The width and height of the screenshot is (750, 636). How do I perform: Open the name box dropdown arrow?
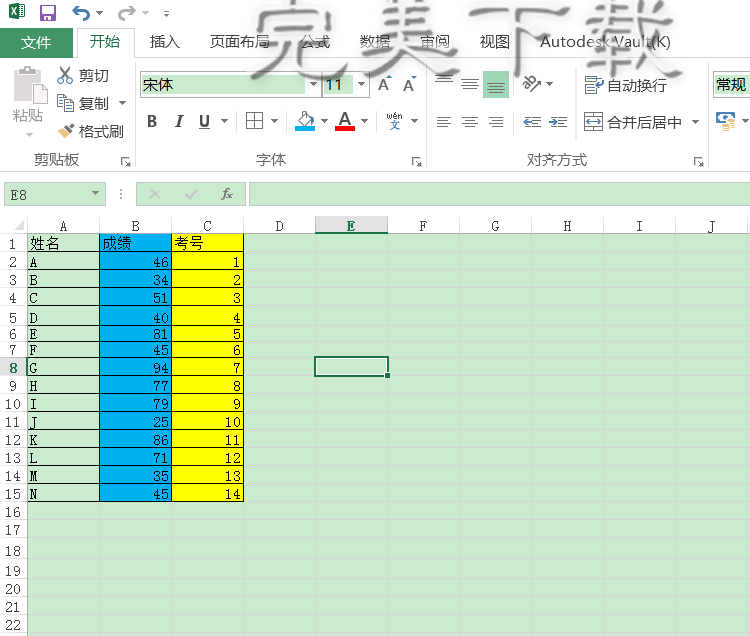click(96, 194)
